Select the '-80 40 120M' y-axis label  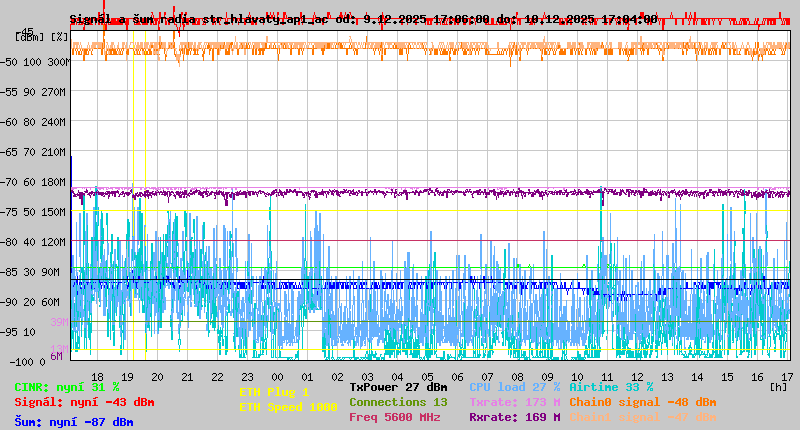(33, 242)
